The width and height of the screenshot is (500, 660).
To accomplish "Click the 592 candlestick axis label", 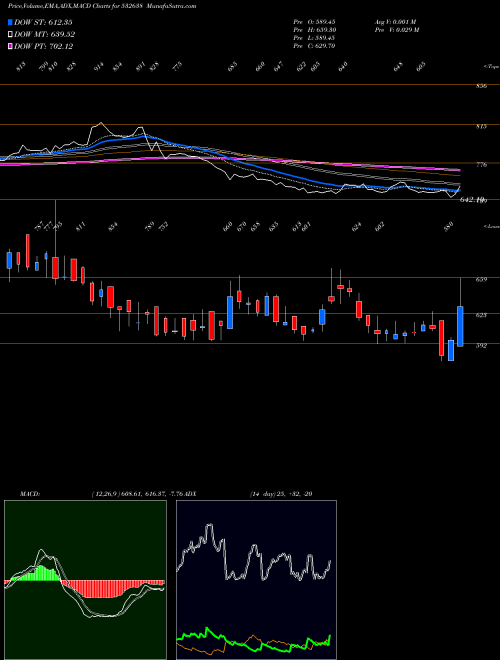I will 482,346.
